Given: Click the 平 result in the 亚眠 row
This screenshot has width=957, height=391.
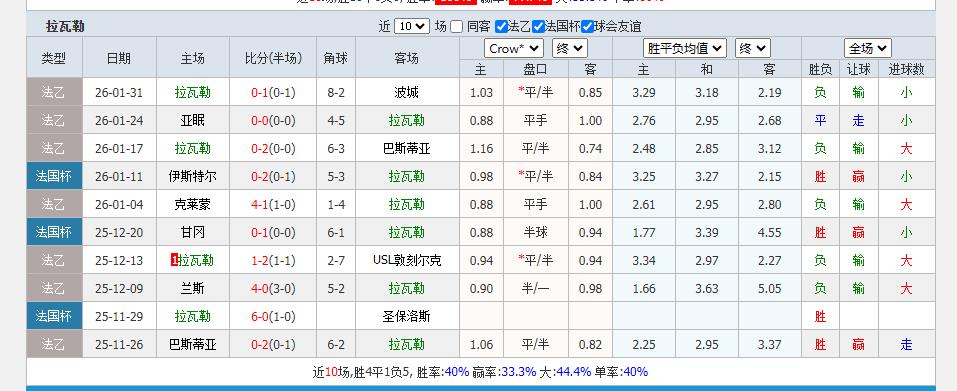Looking at the screenshot, I should (x=820, y=121).
